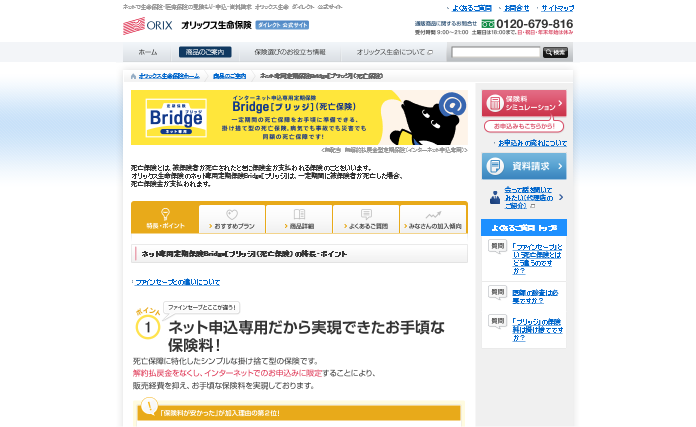Click the Bridge logo card in the banner
This screenshot has width=696, height=427.
tap(176, 118)
